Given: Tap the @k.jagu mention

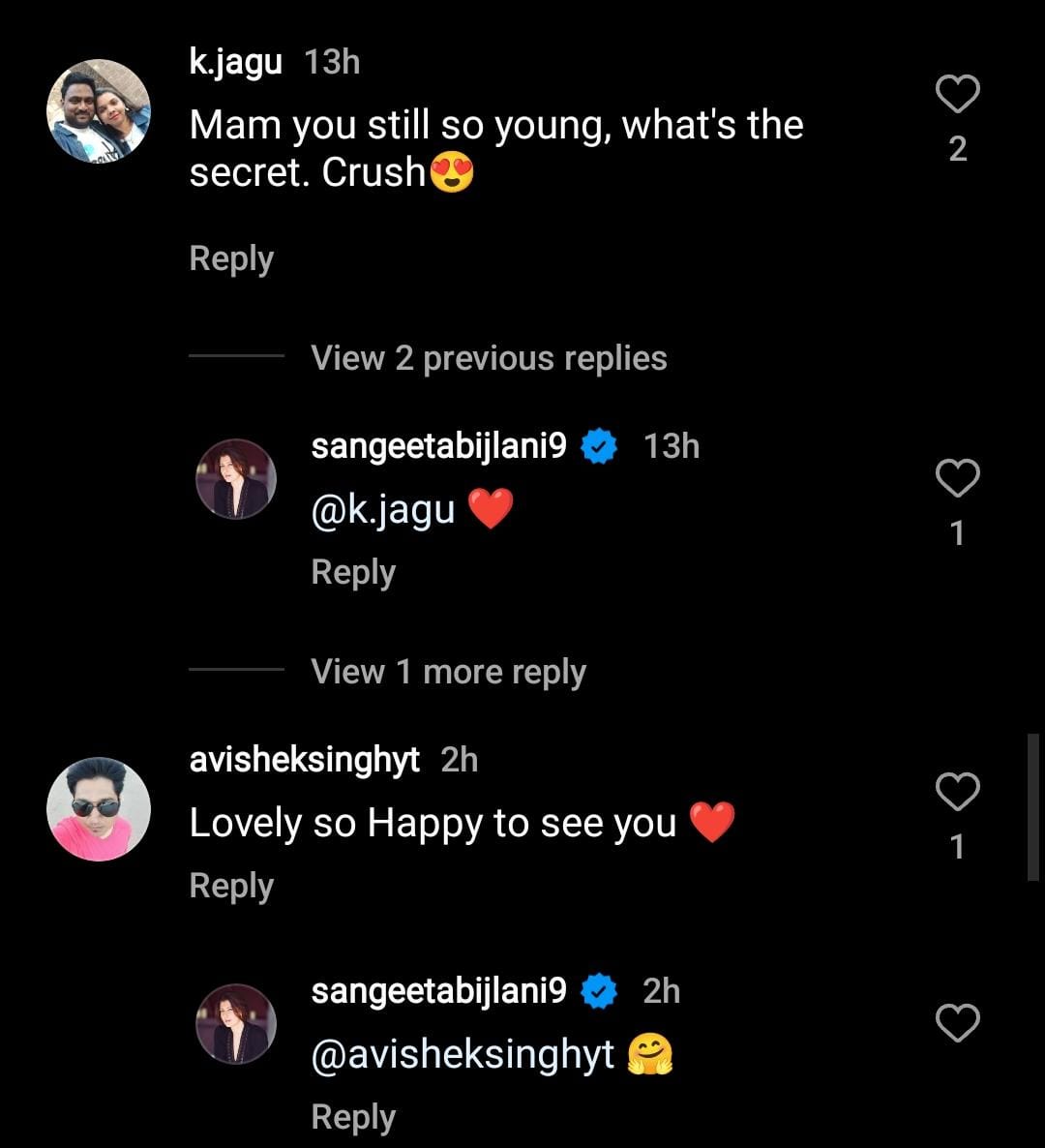Looking at the screenshot, I should (x=382, y=509).
